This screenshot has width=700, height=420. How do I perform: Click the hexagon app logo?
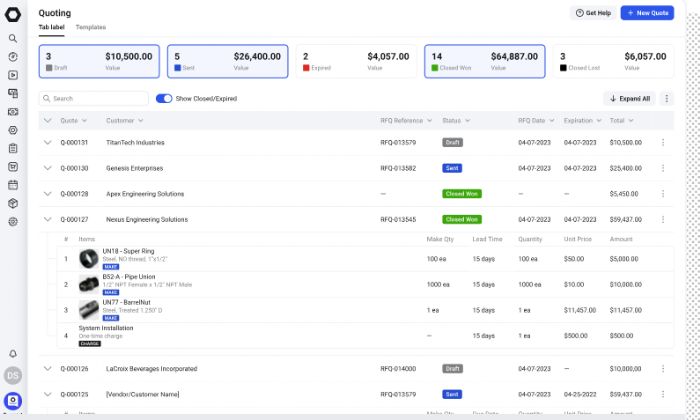point(13,14)
